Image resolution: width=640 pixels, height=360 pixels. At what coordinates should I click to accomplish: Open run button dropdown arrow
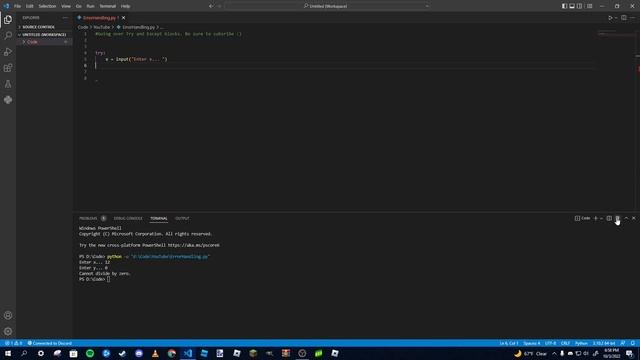[616, 18]
